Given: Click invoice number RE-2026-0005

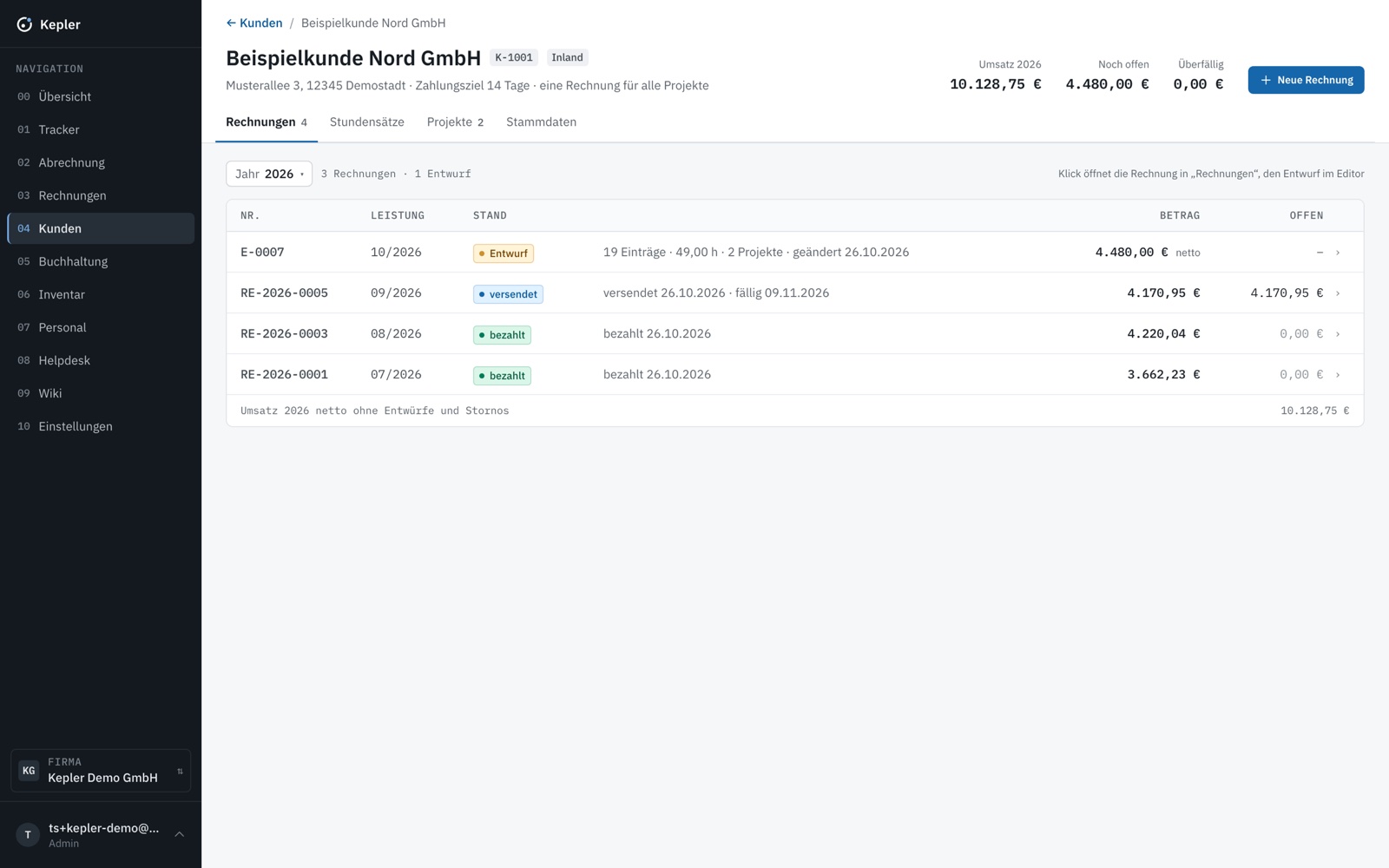Looking at the screenshot, I should [x=284, y=293].
